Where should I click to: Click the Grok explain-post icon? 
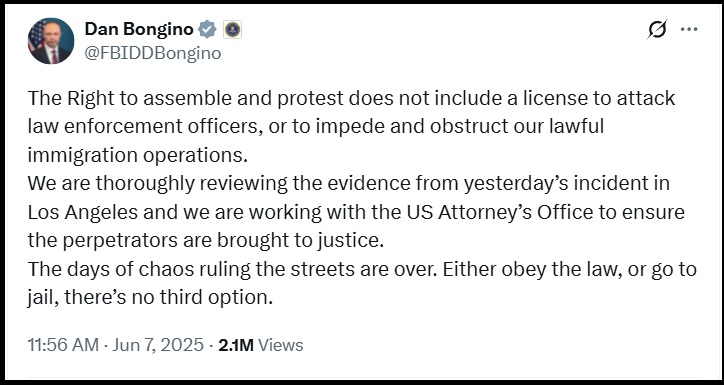pyautogui.click(x=657, y=30)
